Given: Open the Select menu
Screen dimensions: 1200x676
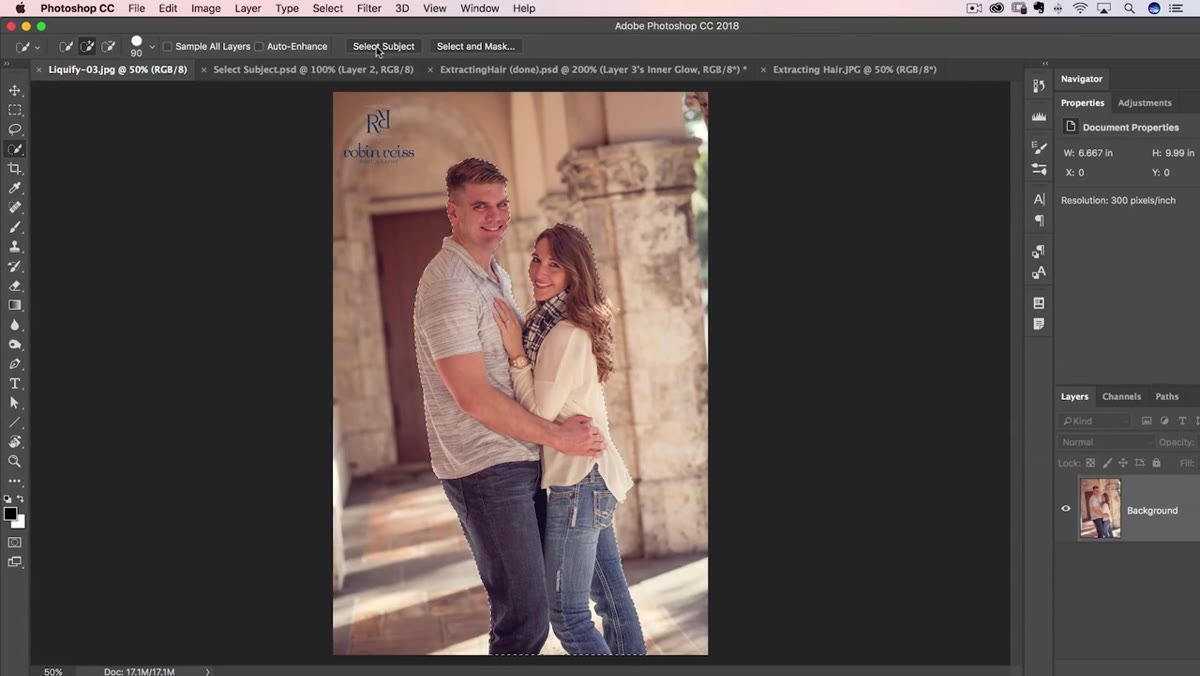Looking at the screenshot, I should [328, 8].
